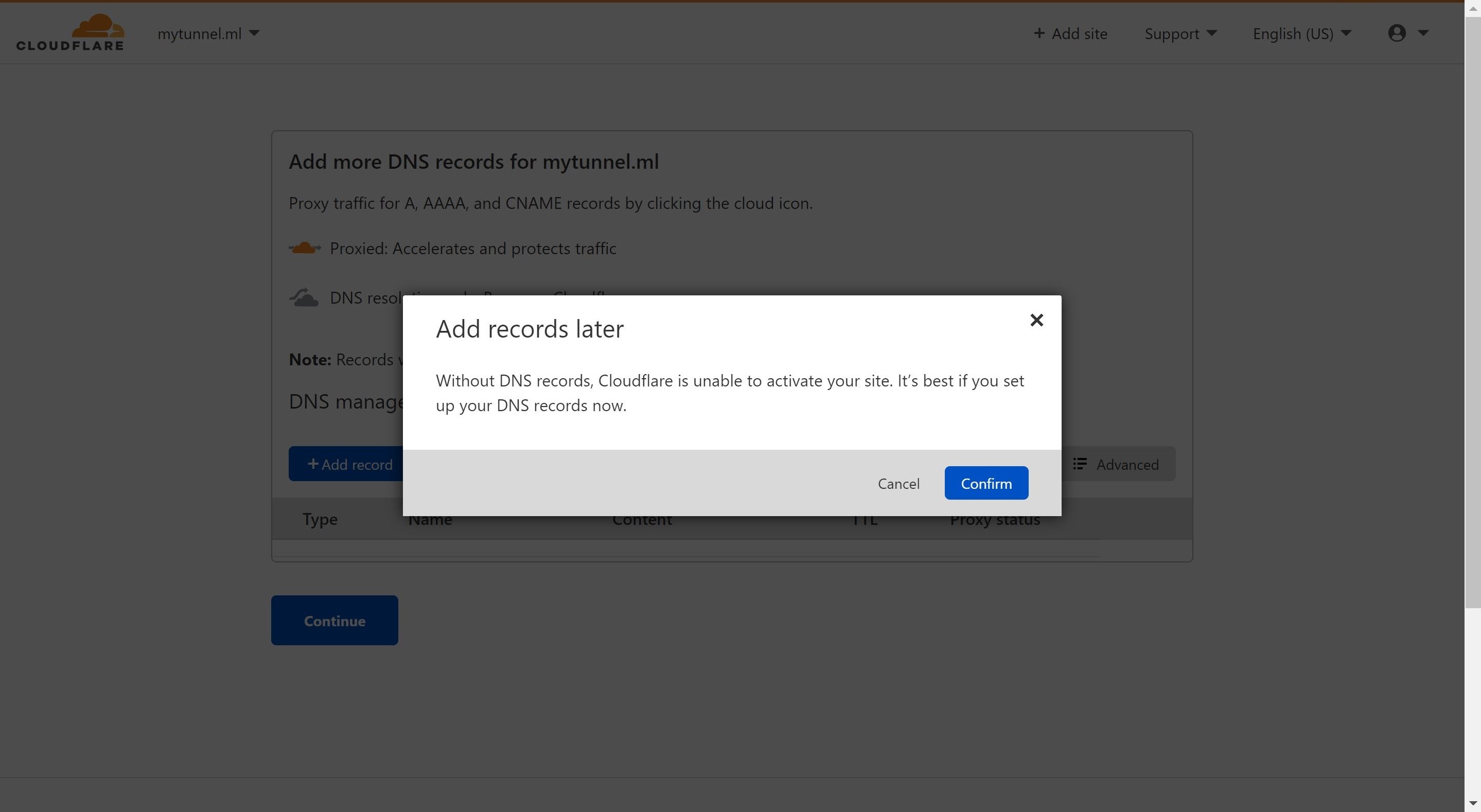Close the Add records later dialog
The width and height of the screenshot is (1481, 812).
[1036, 320]
